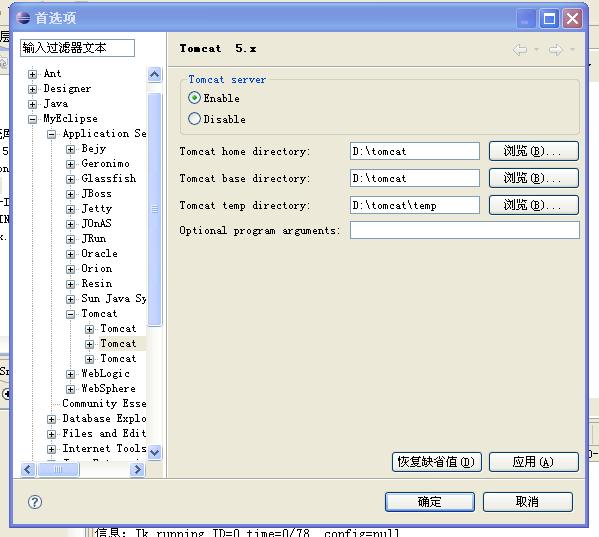
Task: Click the 应用 (A) apply button
Action: (534, 462)
